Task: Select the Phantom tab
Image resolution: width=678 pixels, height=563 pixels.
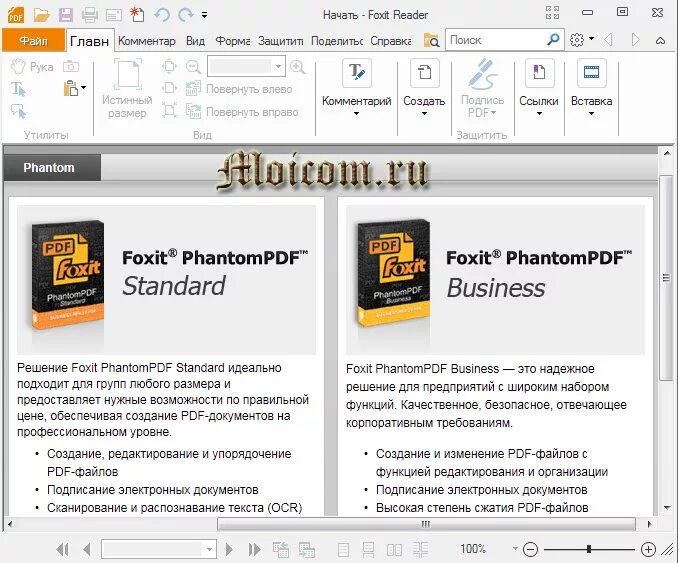Action: pyautogui.click(x=52, y=167)
